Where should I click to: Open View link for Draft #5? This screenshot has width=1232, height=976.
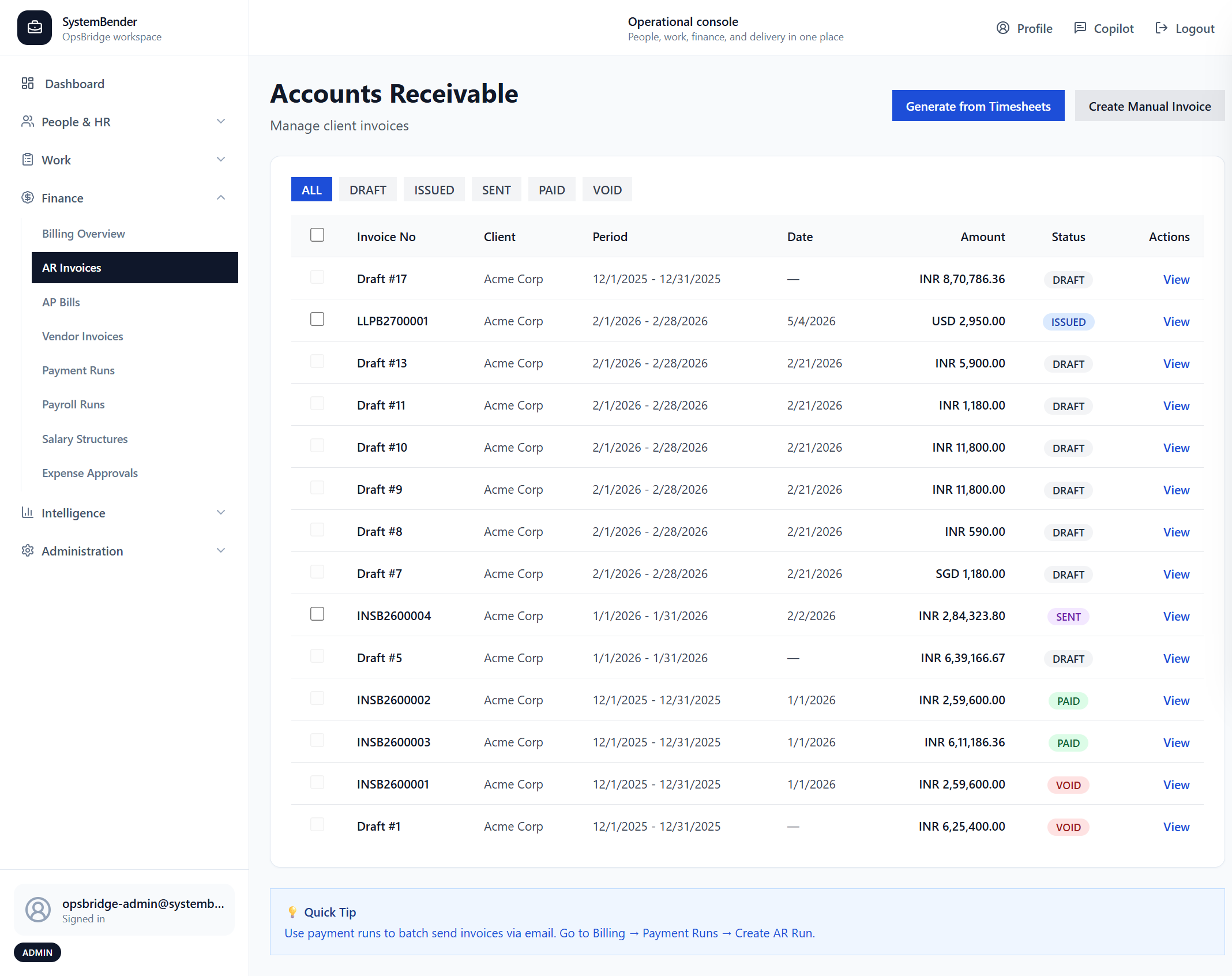click(1176, 658)
